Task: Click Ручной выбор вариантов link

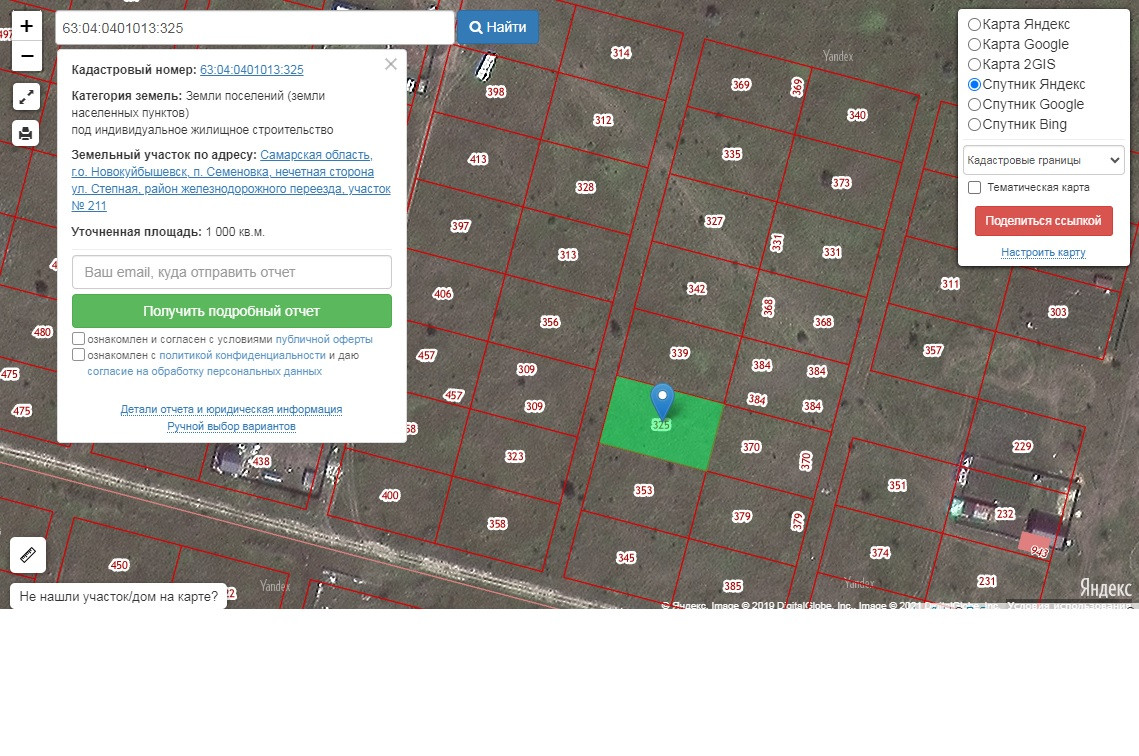Action: (x=231, y=426)
